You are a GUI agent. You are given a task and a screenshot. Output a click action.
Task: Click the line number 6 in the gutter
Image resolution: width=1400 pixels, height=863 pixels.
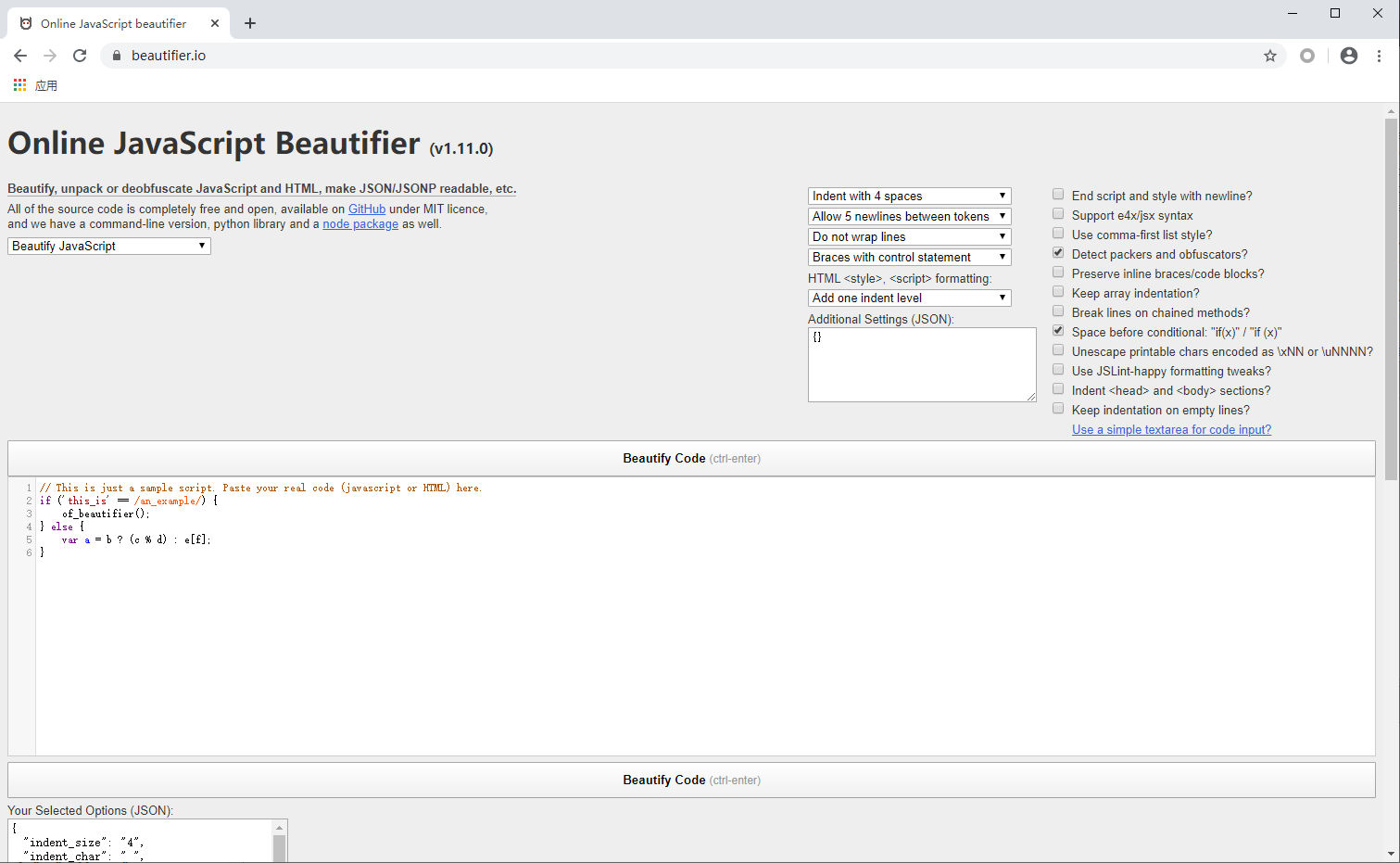coord(29,552)
